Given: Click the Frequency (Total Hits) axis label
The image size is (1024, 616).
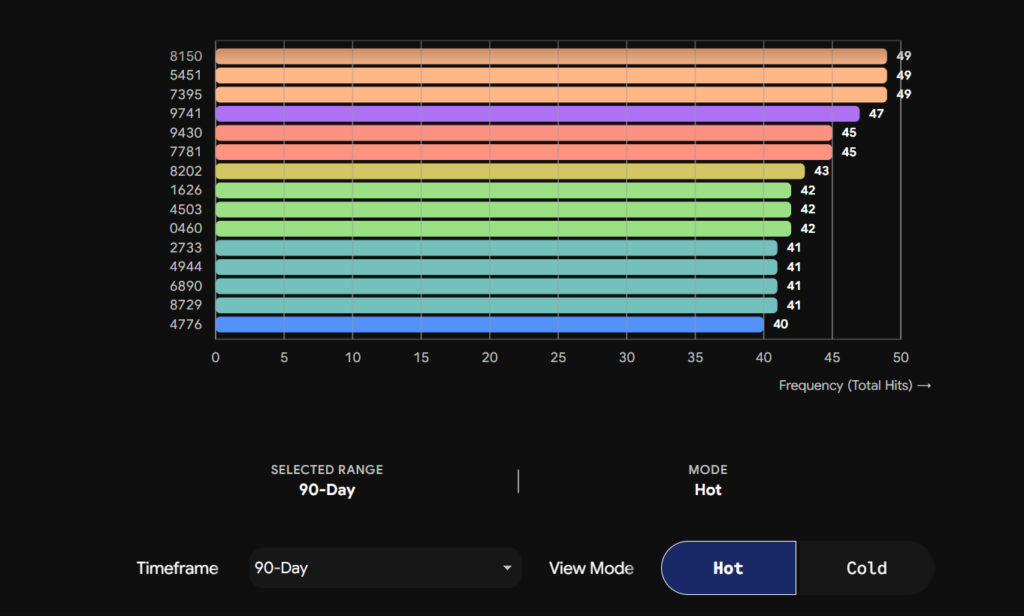Looking at the screenshot, I should click(854, 385).
